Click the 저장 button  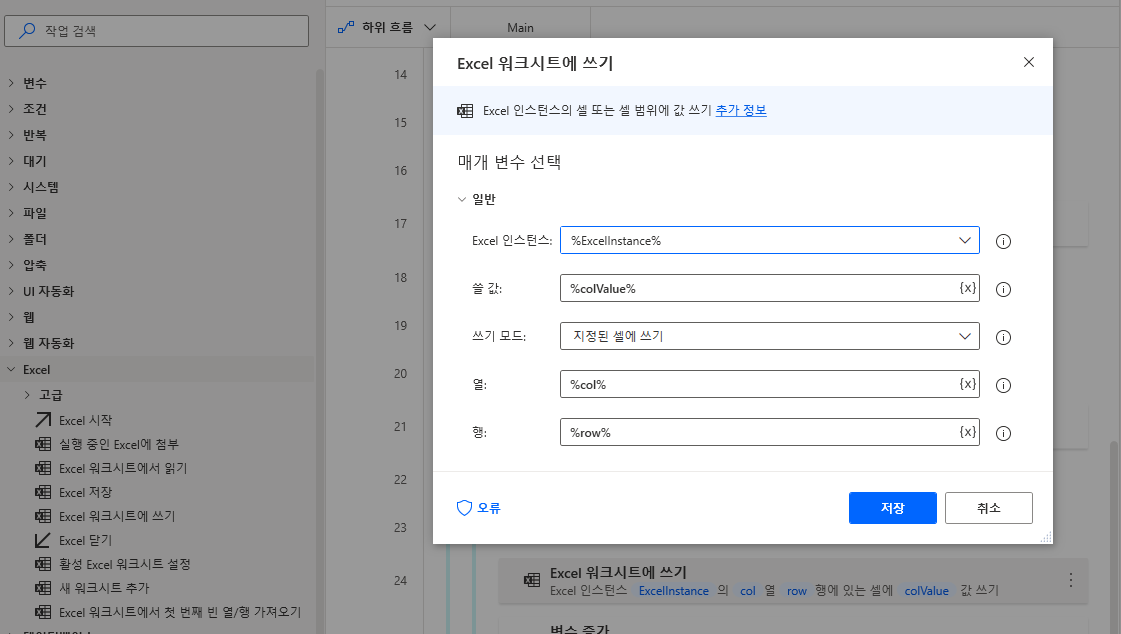tap(892, 508)
